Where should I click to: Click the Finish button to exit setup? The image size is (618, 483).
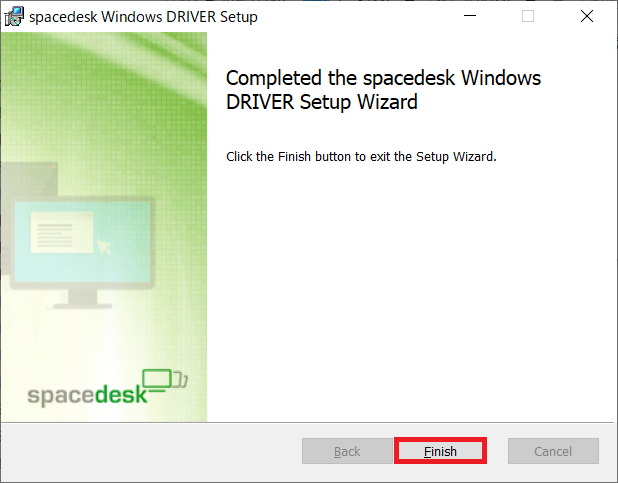pyautogui.click(x=440, y=451)
